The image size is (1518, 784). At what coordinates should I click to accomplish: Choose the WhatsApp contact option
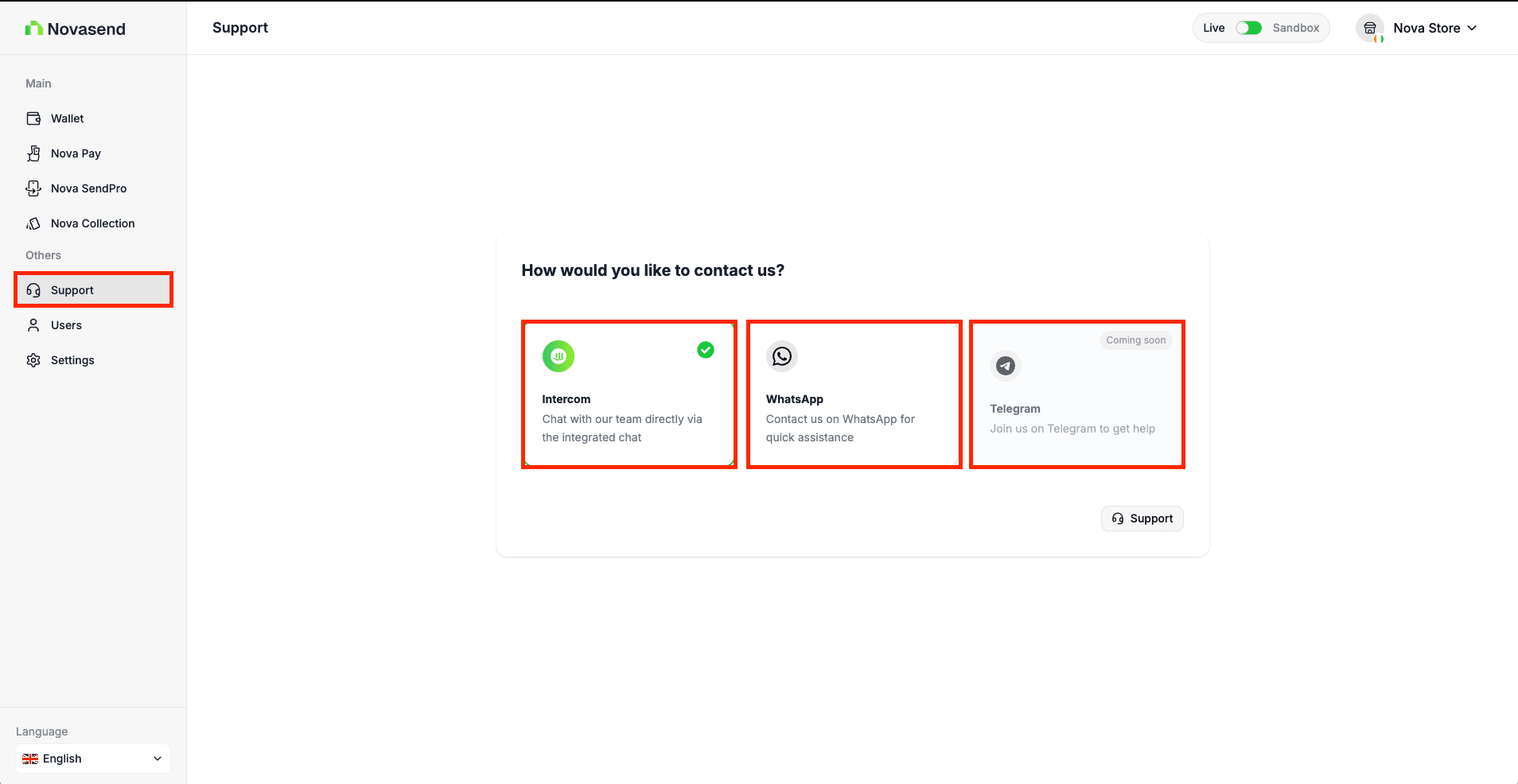click(x=854, y=394)
